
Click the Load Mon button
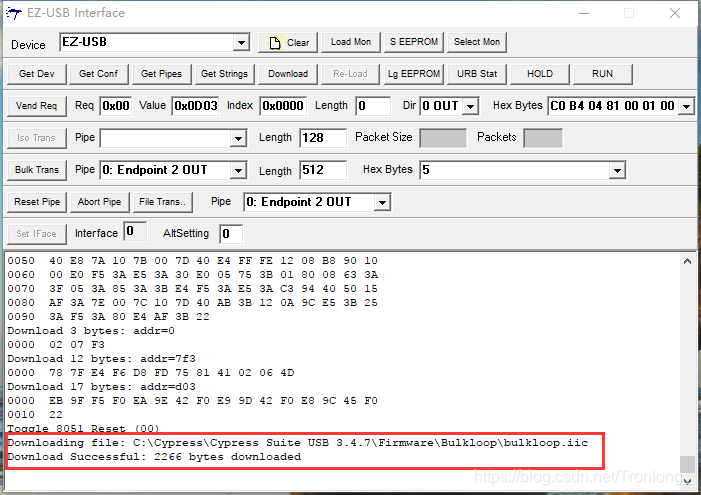(x=351, y=42)
